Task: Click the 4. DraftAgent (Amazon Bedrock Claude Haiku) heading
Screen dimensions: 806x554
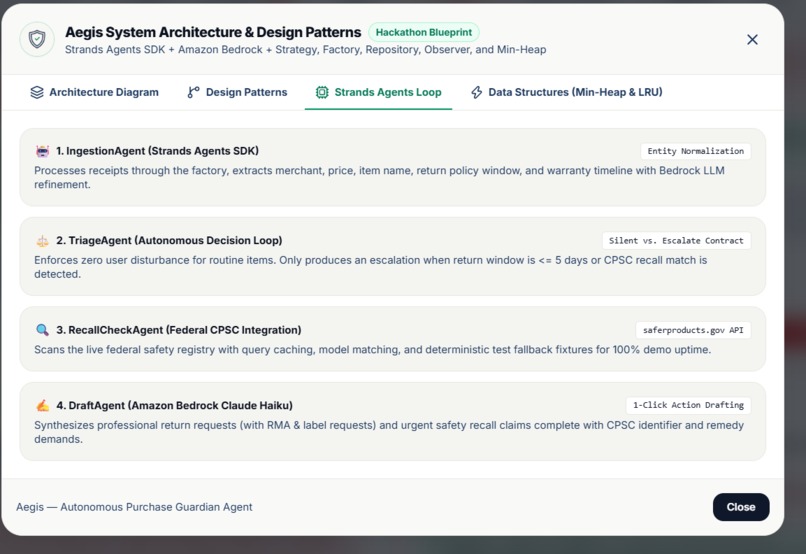Action: 174,405
